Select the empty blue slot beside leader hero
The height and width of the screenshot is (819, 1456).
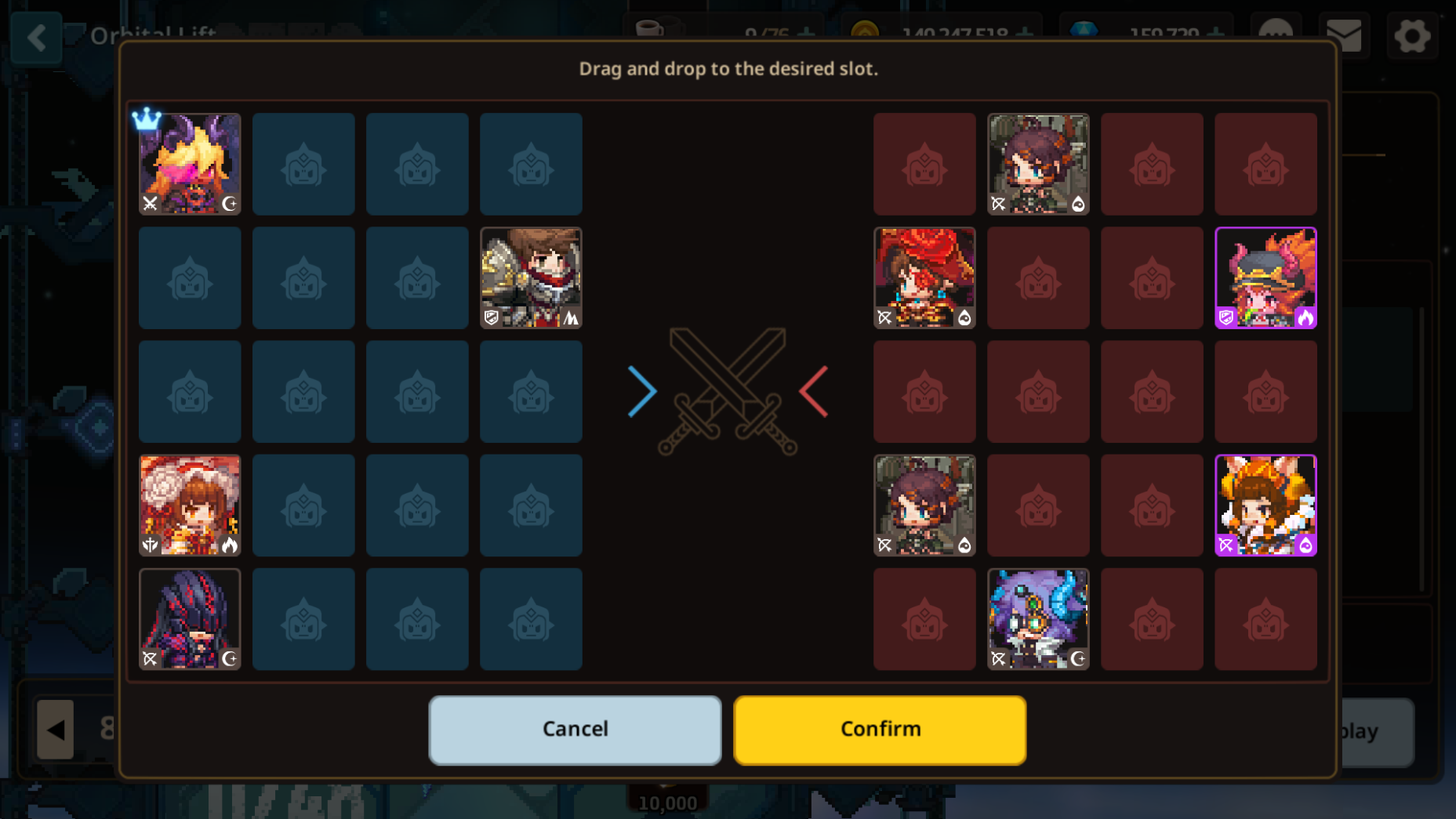point(303,164)
